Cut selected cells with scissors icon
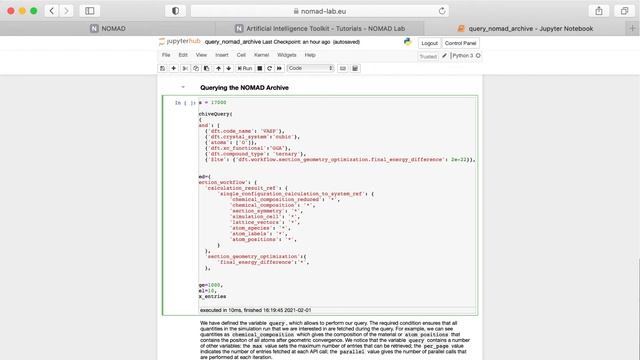The height and width of the screenshot is (360, 640). [185, 69]
